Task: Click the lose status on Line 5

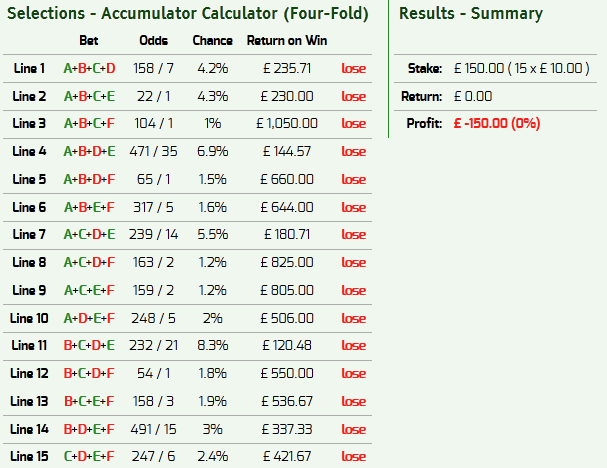Action: click(x=353, y=180)
